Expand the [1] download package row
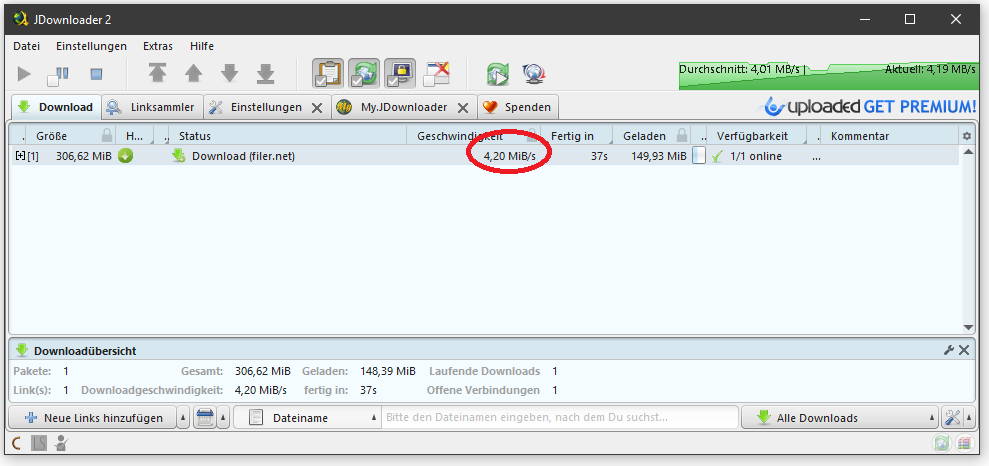Viewport: 989px width, 466px height. [18, 156]
